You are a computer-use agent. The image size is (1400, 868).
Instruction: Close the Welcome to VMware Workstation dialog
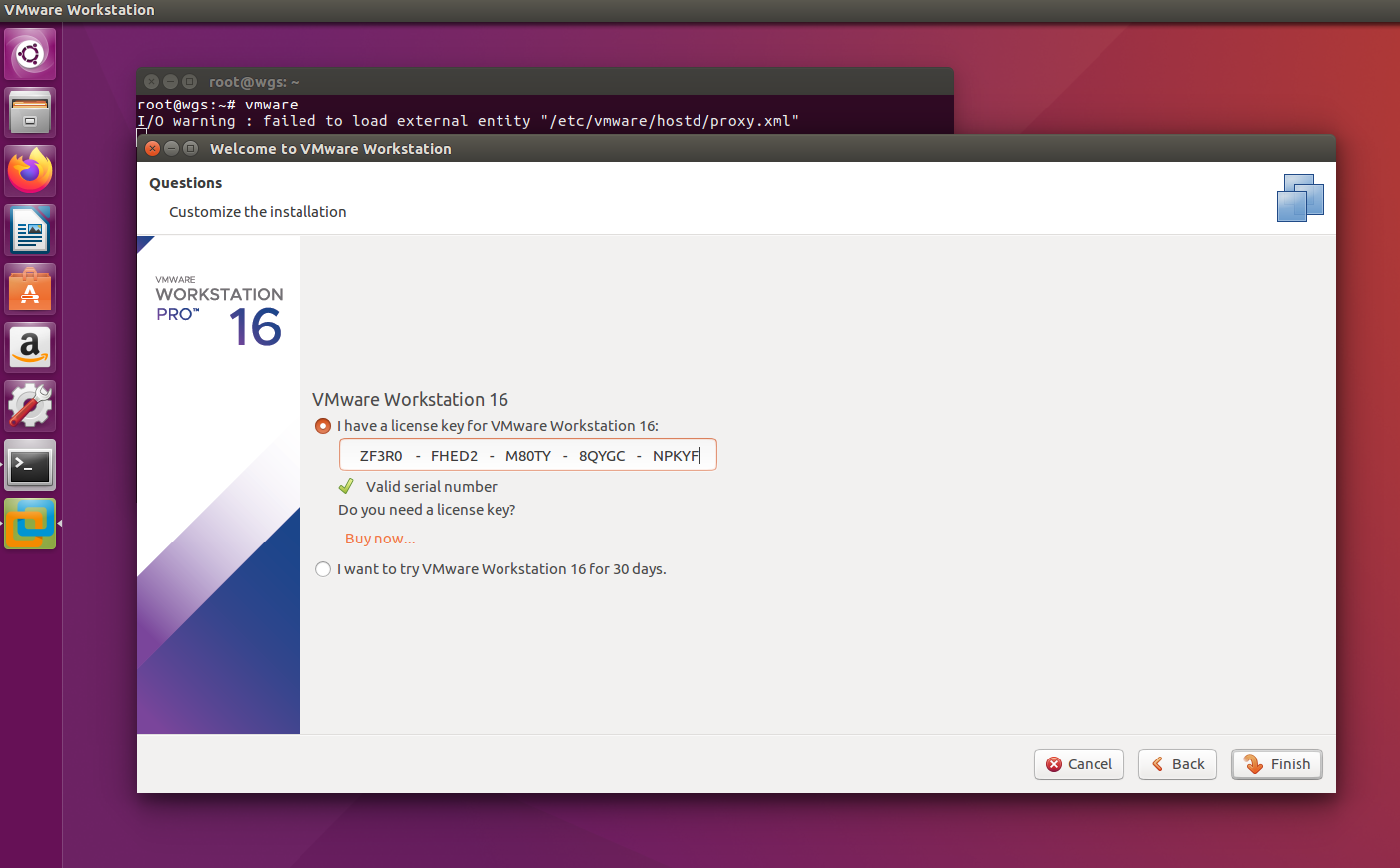pyautogui.click(x=152, y=148)
